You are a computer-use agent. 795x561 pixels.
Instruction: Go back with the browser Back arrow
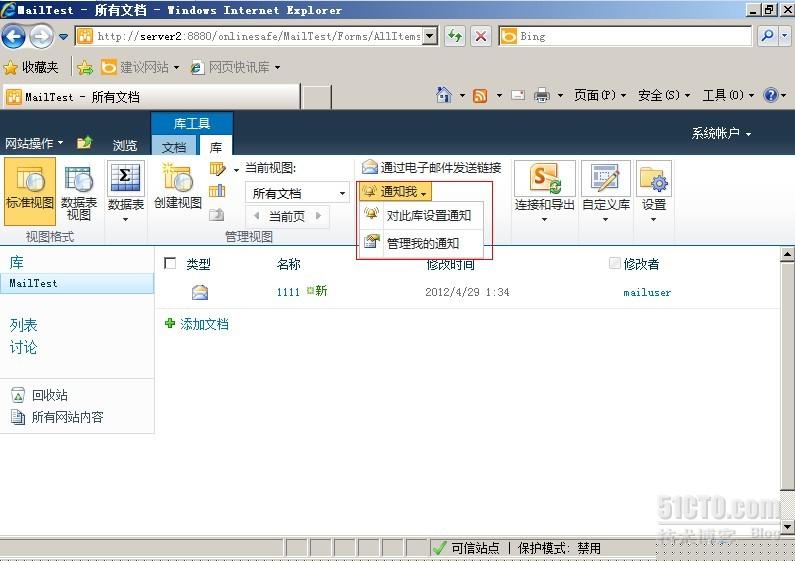pos(13,36)
